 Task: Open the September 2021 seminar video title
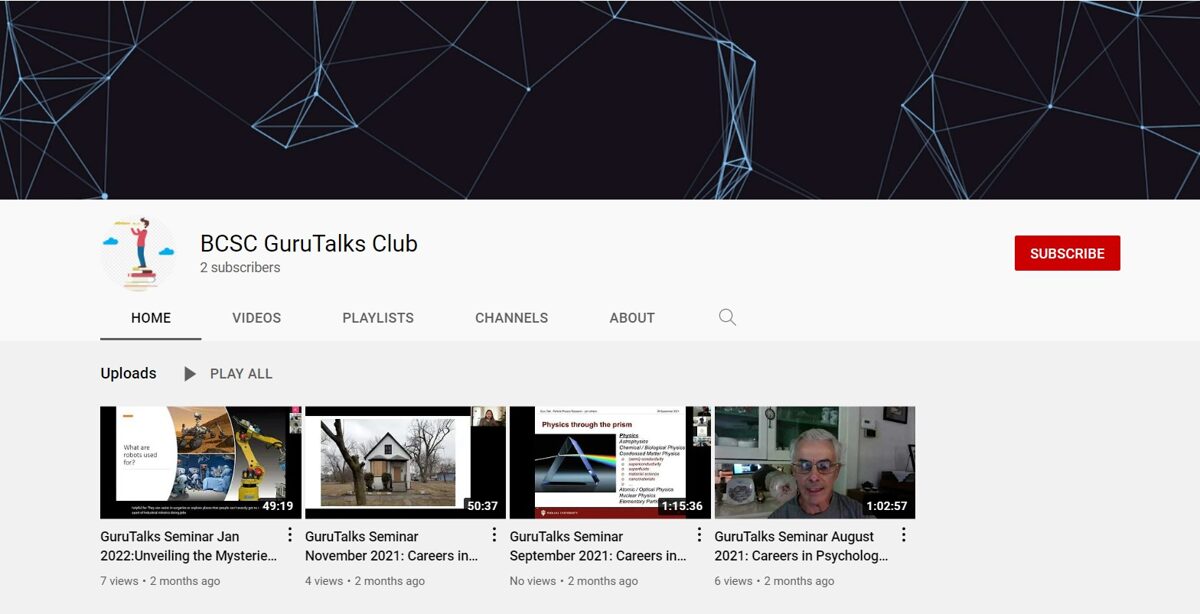click(598, 546)
